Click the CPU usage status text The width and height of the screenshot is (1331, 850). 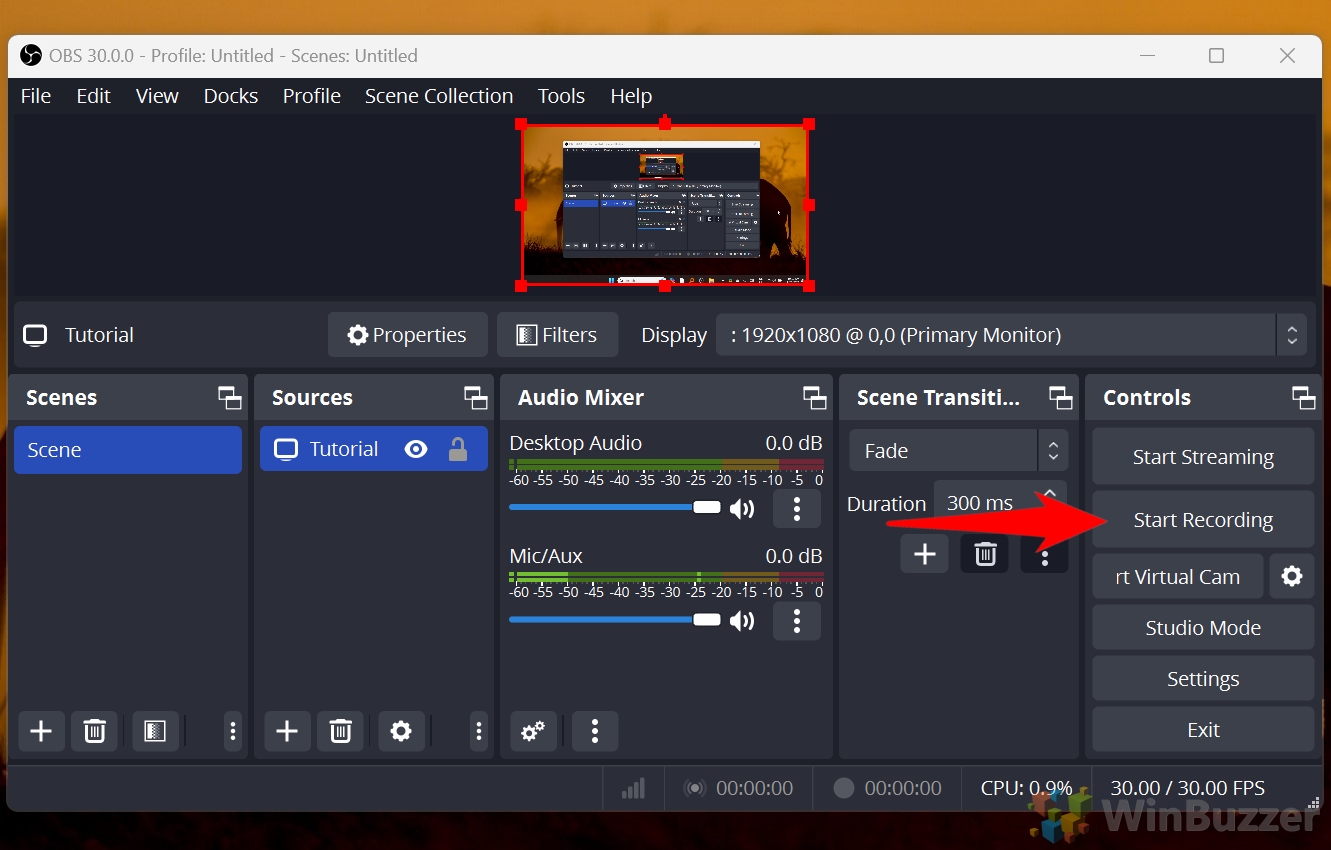1026,788
